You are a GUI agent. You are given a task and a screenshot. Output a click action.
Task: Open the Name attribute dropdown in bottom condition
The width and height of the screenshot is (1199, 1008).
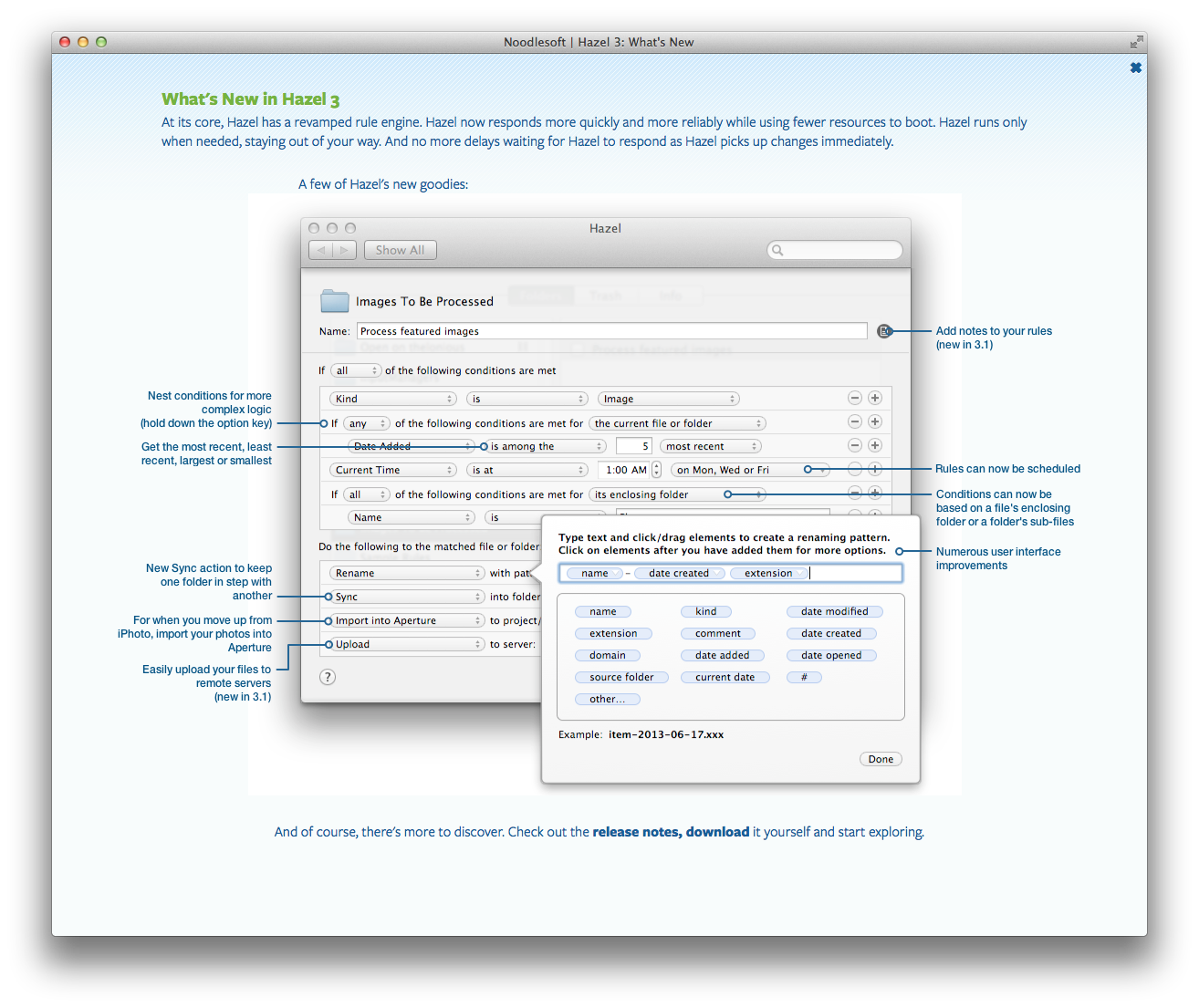[x=411, y=517]
